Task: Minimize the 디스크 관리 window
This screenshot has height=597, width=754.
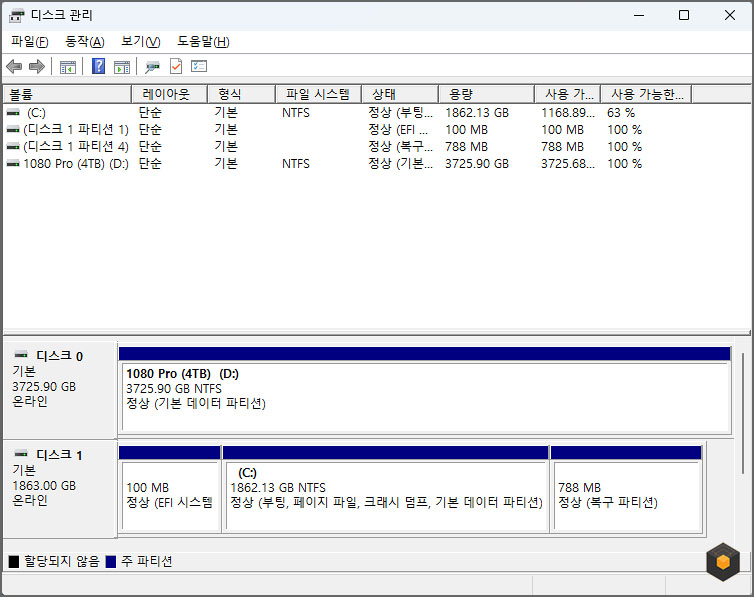Action: click(x=639, y=15)
